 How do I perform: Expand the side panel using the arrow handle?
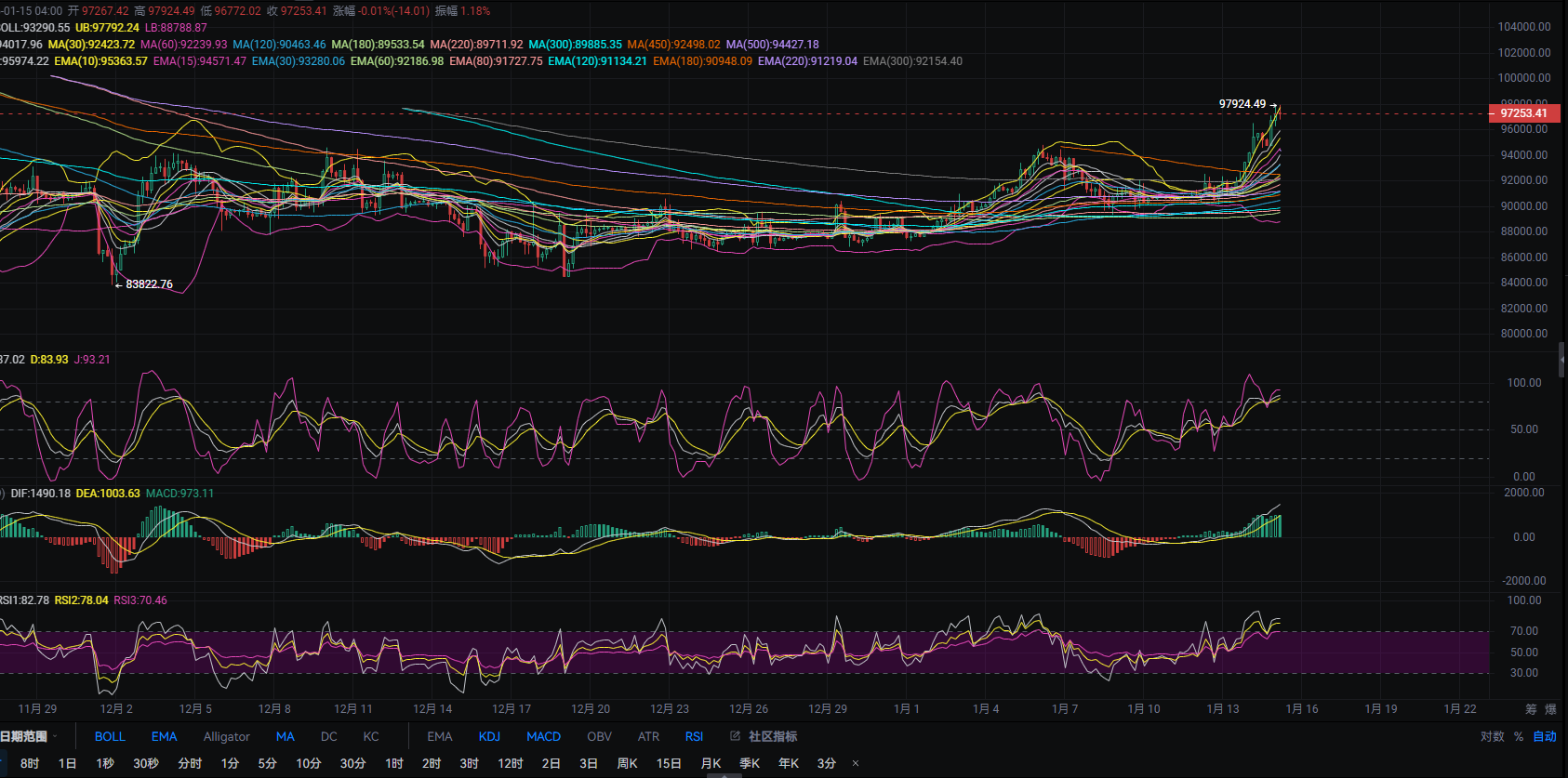[x=1561, y=359]
